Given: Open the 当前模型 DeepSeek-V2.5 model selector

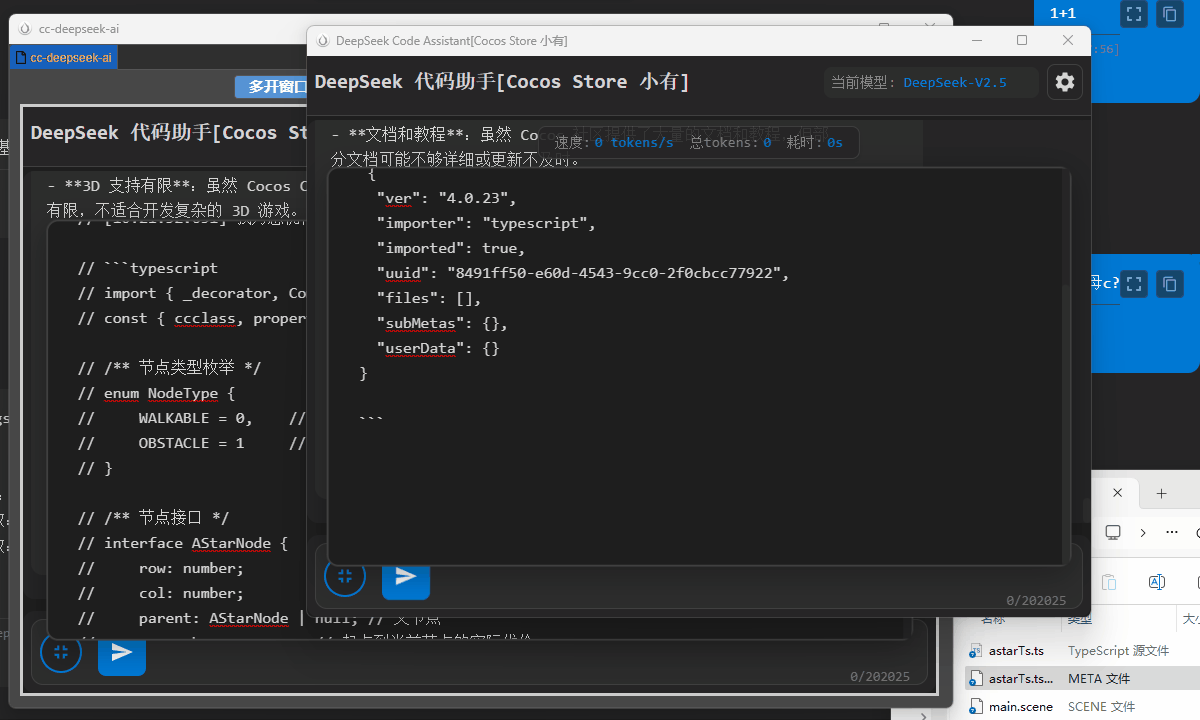Looking at the screenshot, I should tap(931, 82).
